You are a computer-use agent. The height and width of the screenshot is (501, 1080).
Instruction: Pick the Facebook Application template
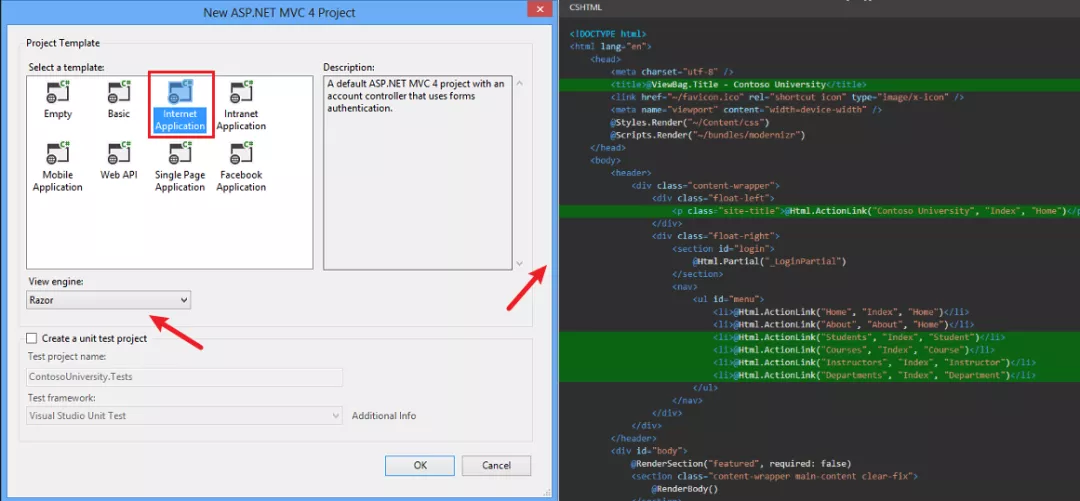click(x=241, y=167)
